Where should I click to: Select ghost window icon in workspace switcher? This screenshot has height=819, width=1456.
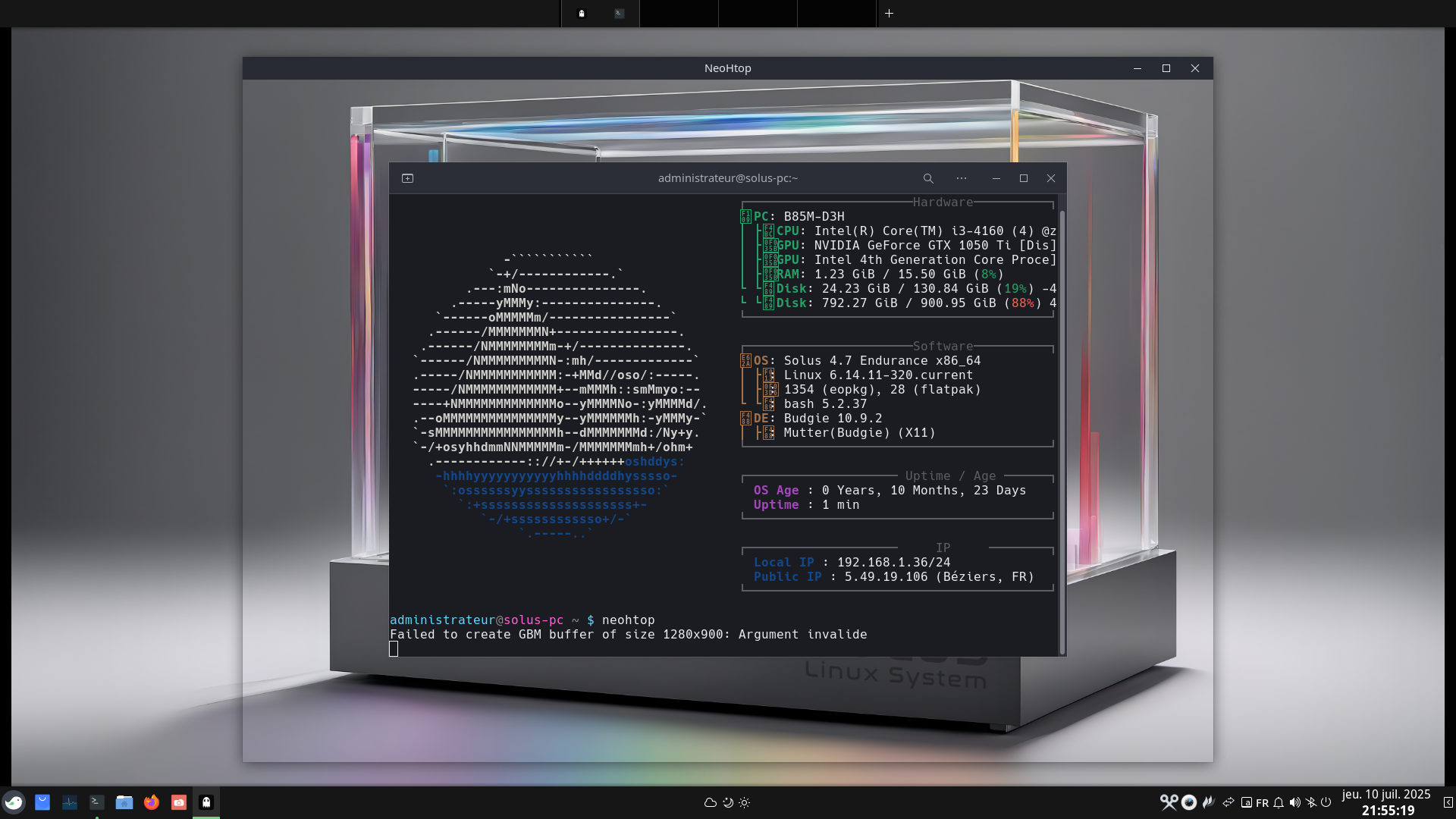(x=582, y=13)
